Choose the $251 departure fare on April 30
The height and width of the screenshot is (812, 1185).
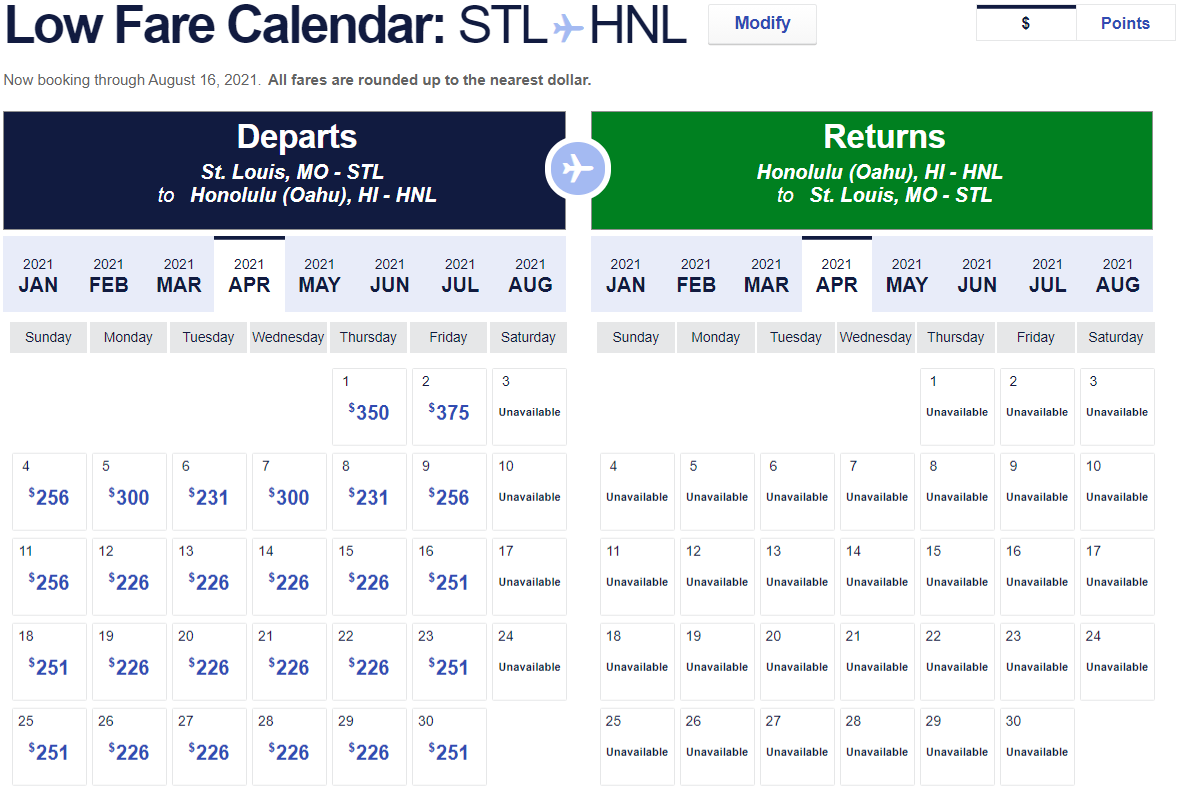[449, 751]
